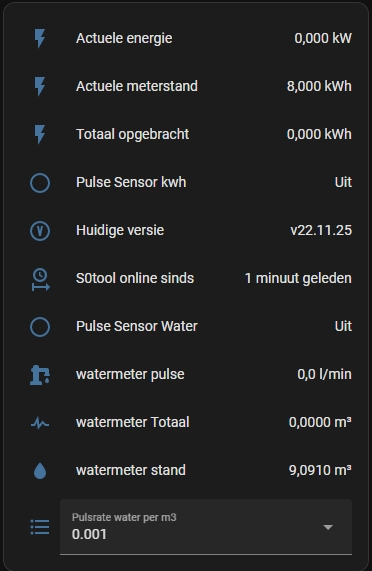The image size is (372, 571).
Task: Click the '1 minuut geleden' timestamp
Action: pyautogui.click(x=298, y=278)
